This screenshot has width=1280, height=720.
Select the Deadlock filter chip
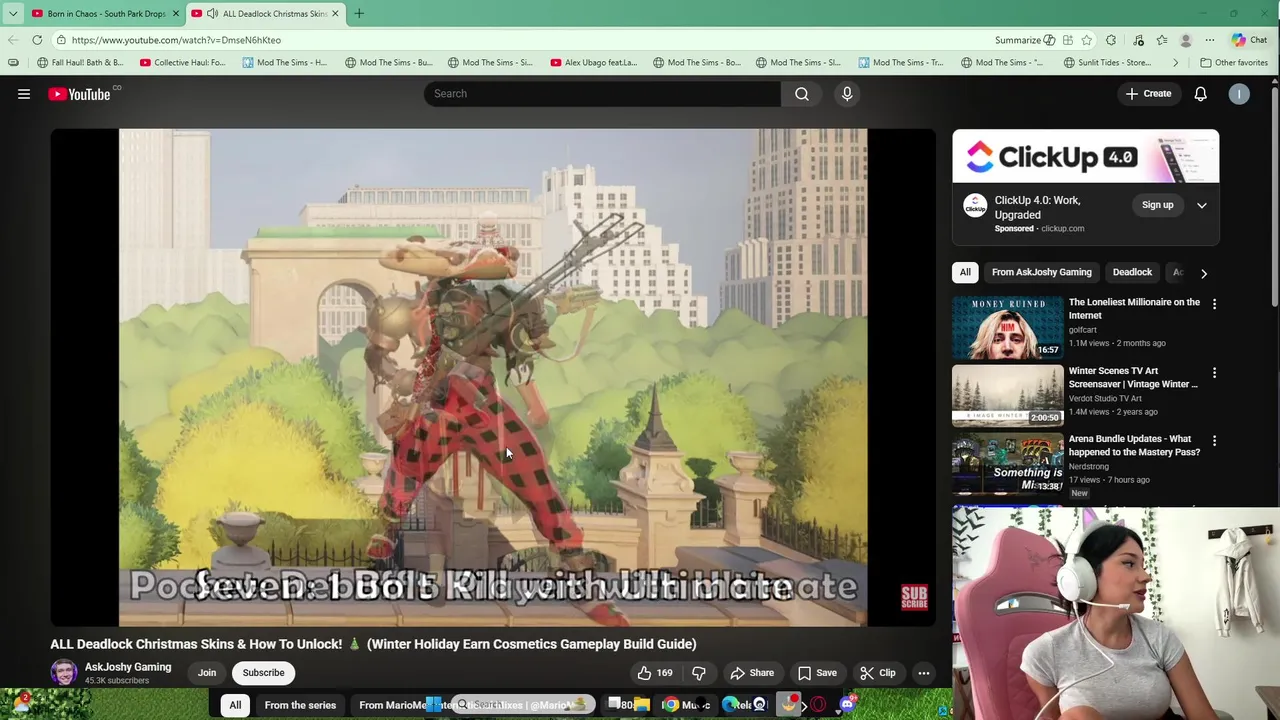point(1132,272)
